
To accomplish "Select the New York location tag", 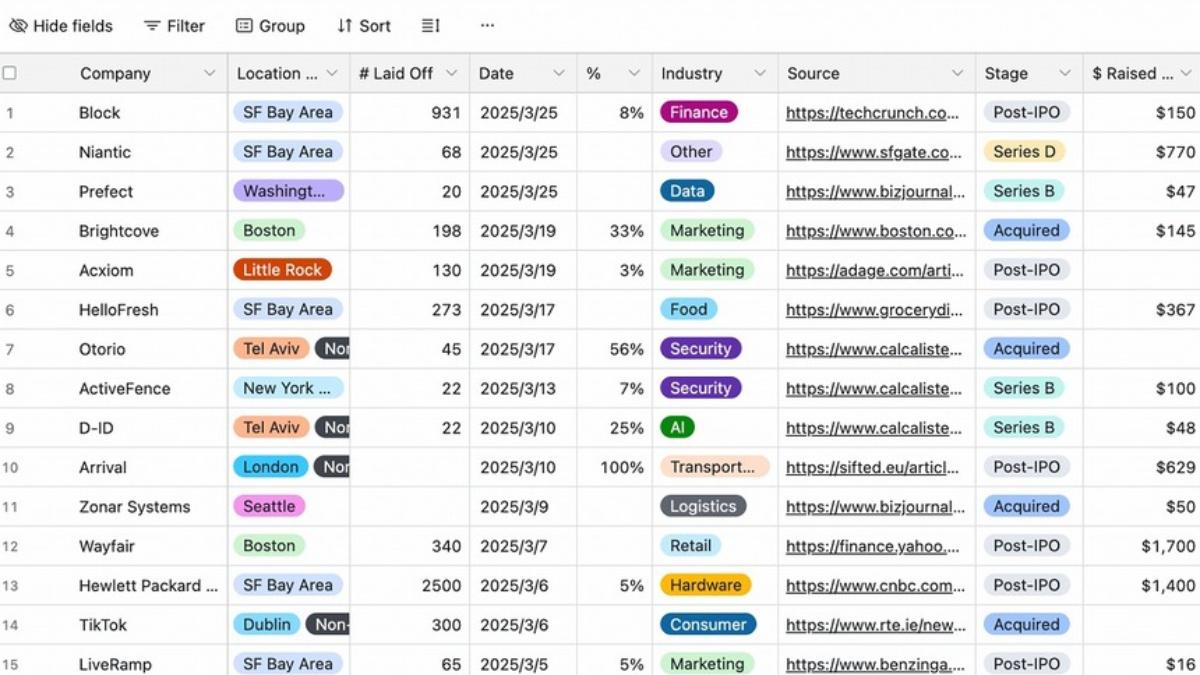I will tap(288, 388).
